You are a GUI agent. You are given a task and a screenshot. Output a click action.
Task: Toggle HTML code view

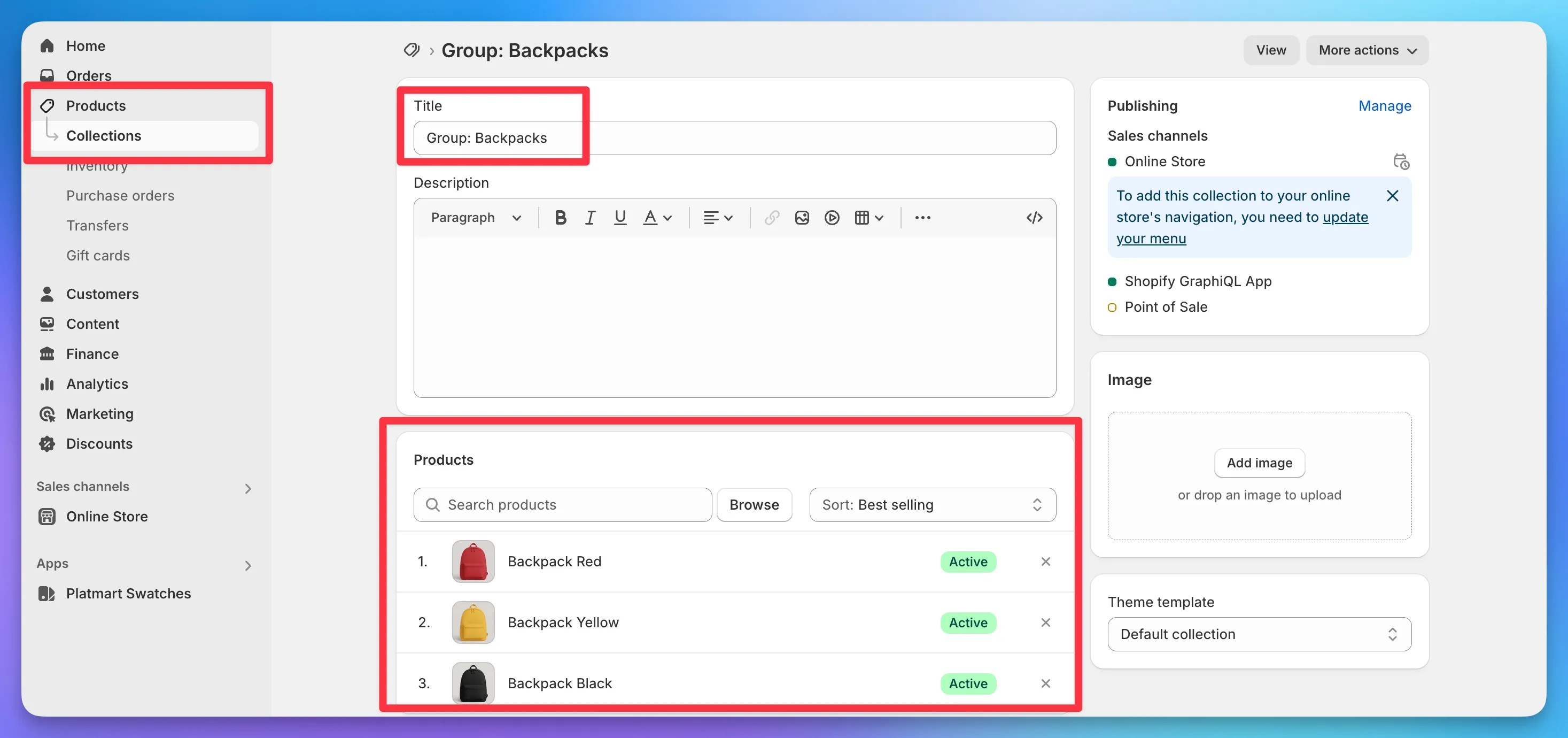pos(1034,217)
